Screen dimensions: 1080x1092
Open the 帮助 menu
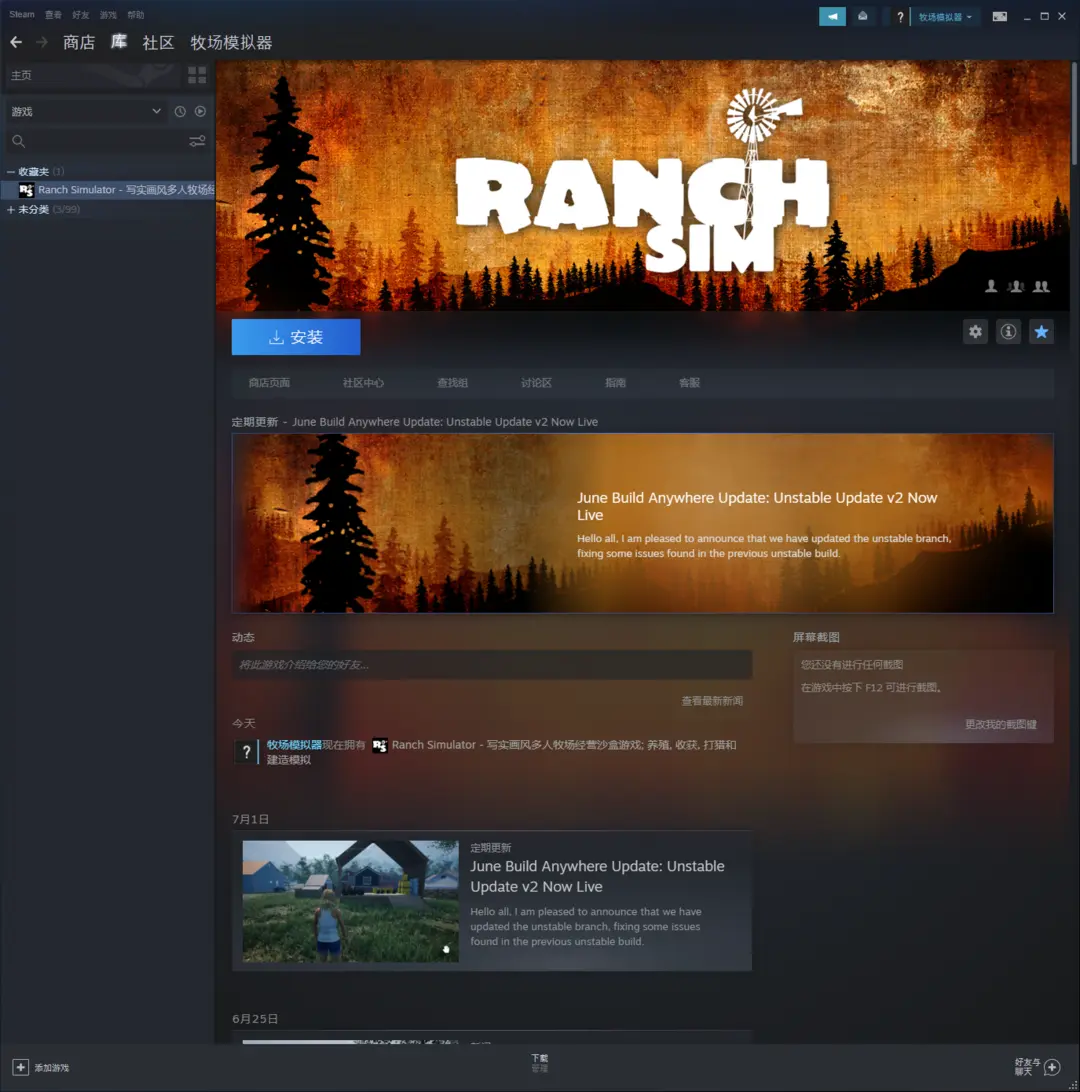(x=136, y=15)
